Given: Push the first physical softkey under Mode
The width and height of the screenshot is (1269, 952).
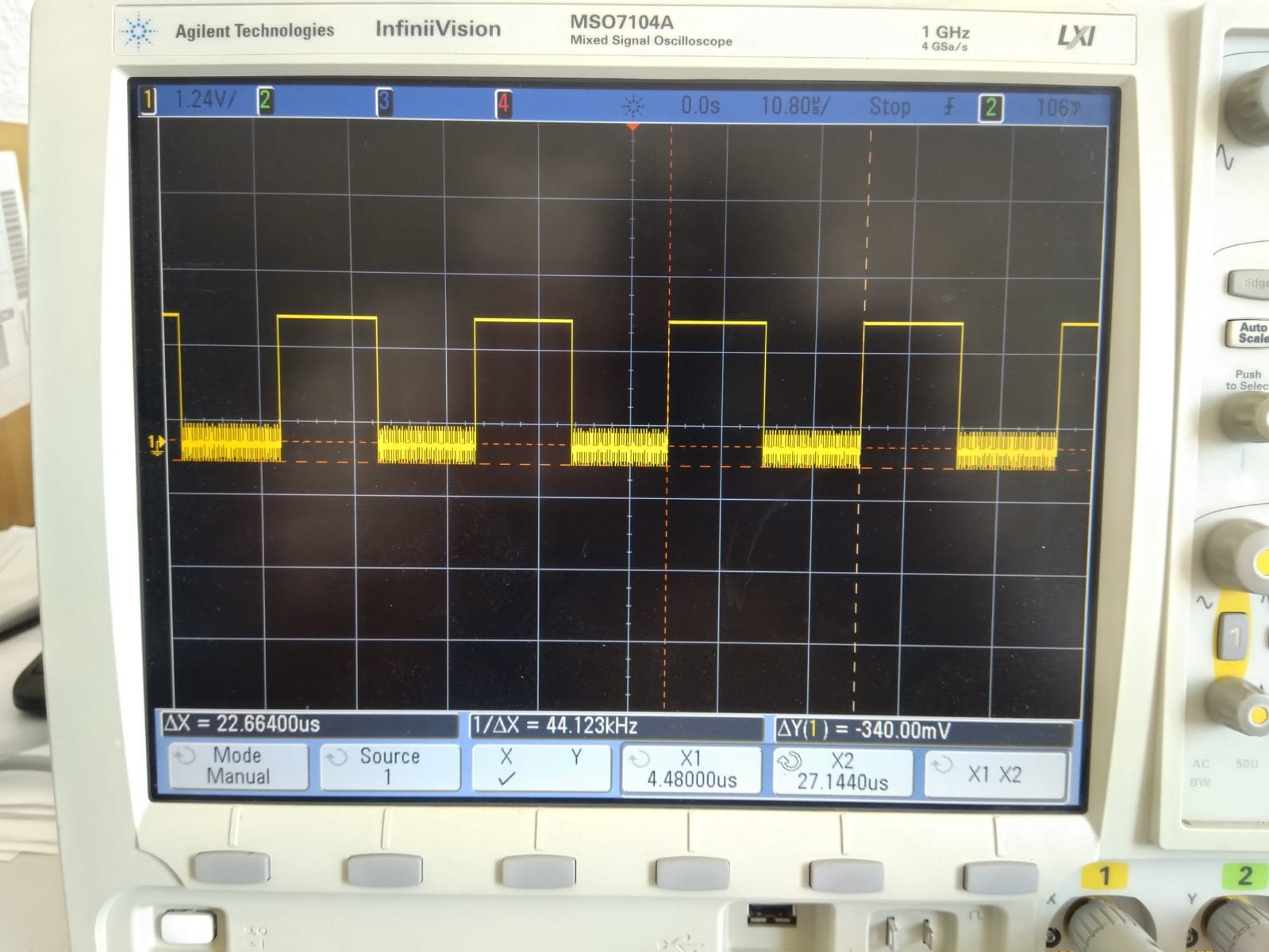Looking at the screenshot, I should (233, 869).
